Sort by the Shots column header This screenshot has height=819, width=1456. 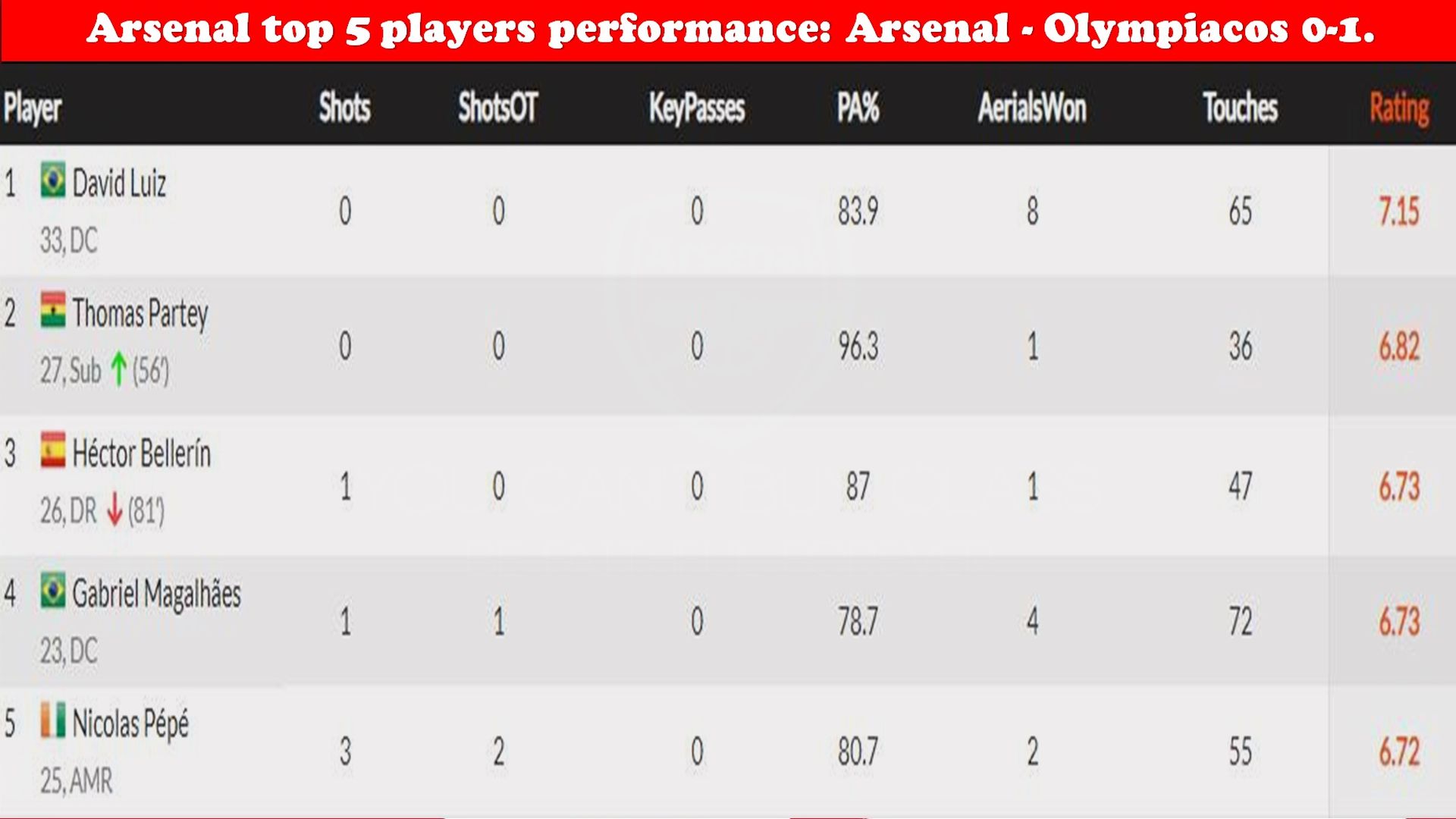pyautogui.click(x=345, y=107)
